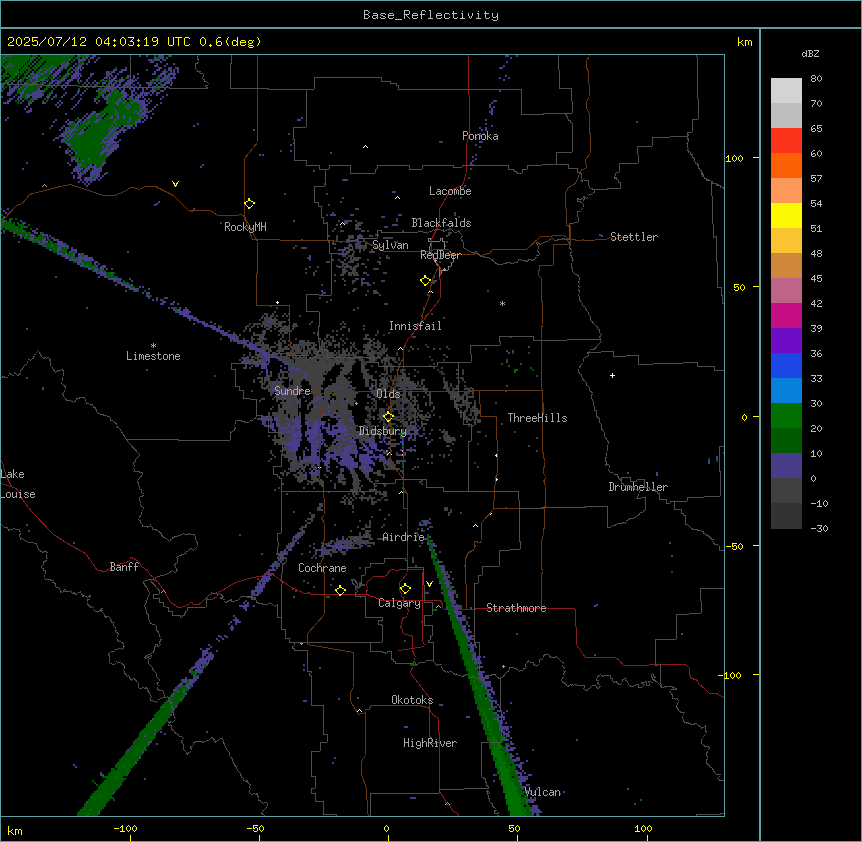Click the white plus marker northwest of Drumheller
862x842 pixels.
612,375
